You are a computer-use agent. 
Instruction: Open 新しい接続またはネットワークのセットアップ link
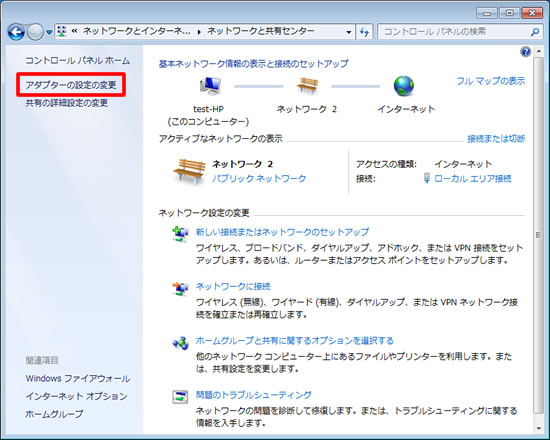coord(282,232)
